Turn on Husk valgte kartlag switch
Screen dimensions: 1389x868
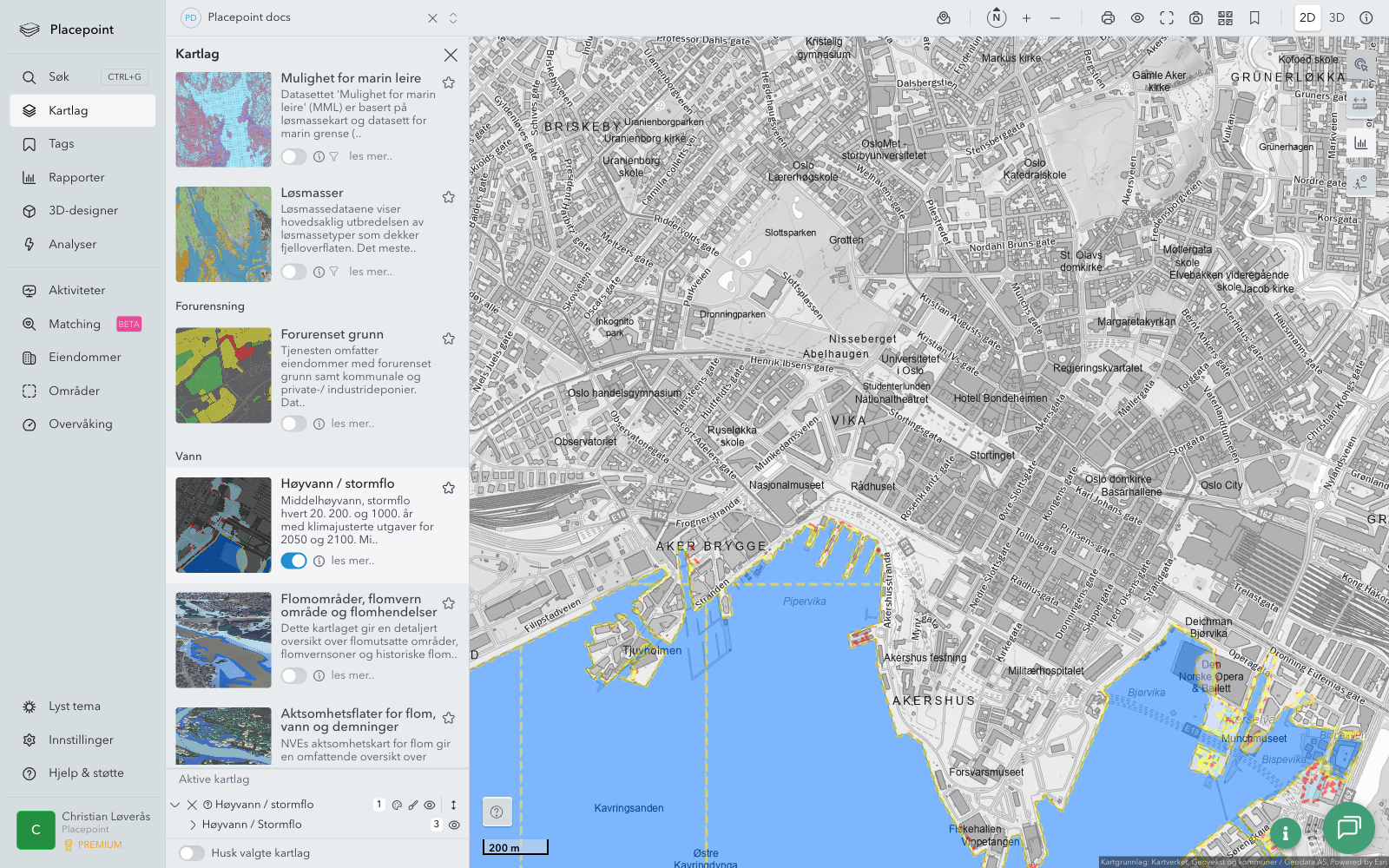click(x=192, y=853)
